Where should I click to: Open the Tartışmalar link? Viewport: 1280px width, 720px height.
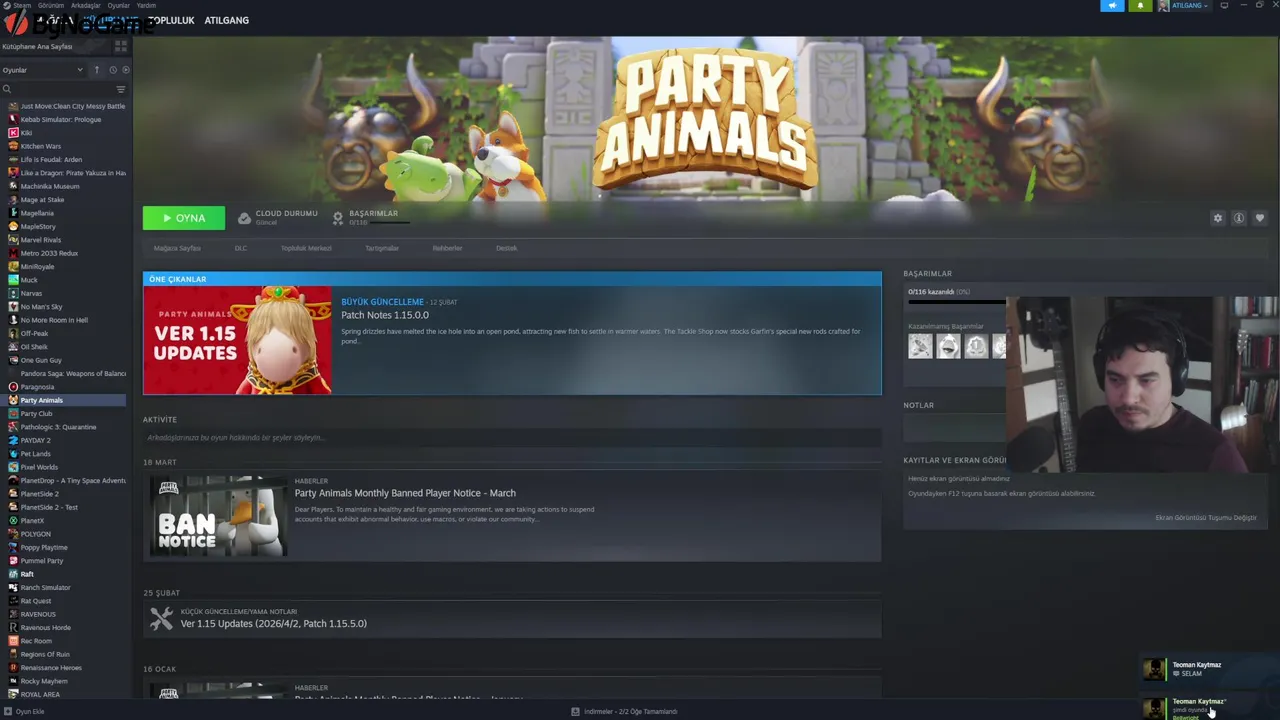point(382,248)
